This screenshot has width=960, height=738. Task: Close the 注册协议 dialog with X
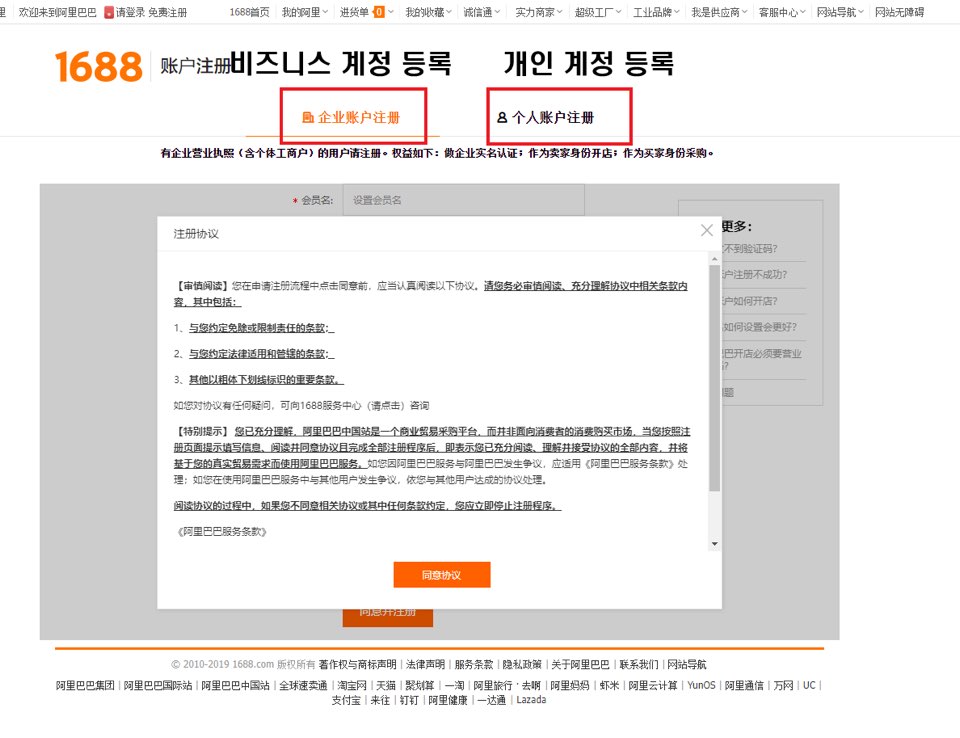click(707, 230)
